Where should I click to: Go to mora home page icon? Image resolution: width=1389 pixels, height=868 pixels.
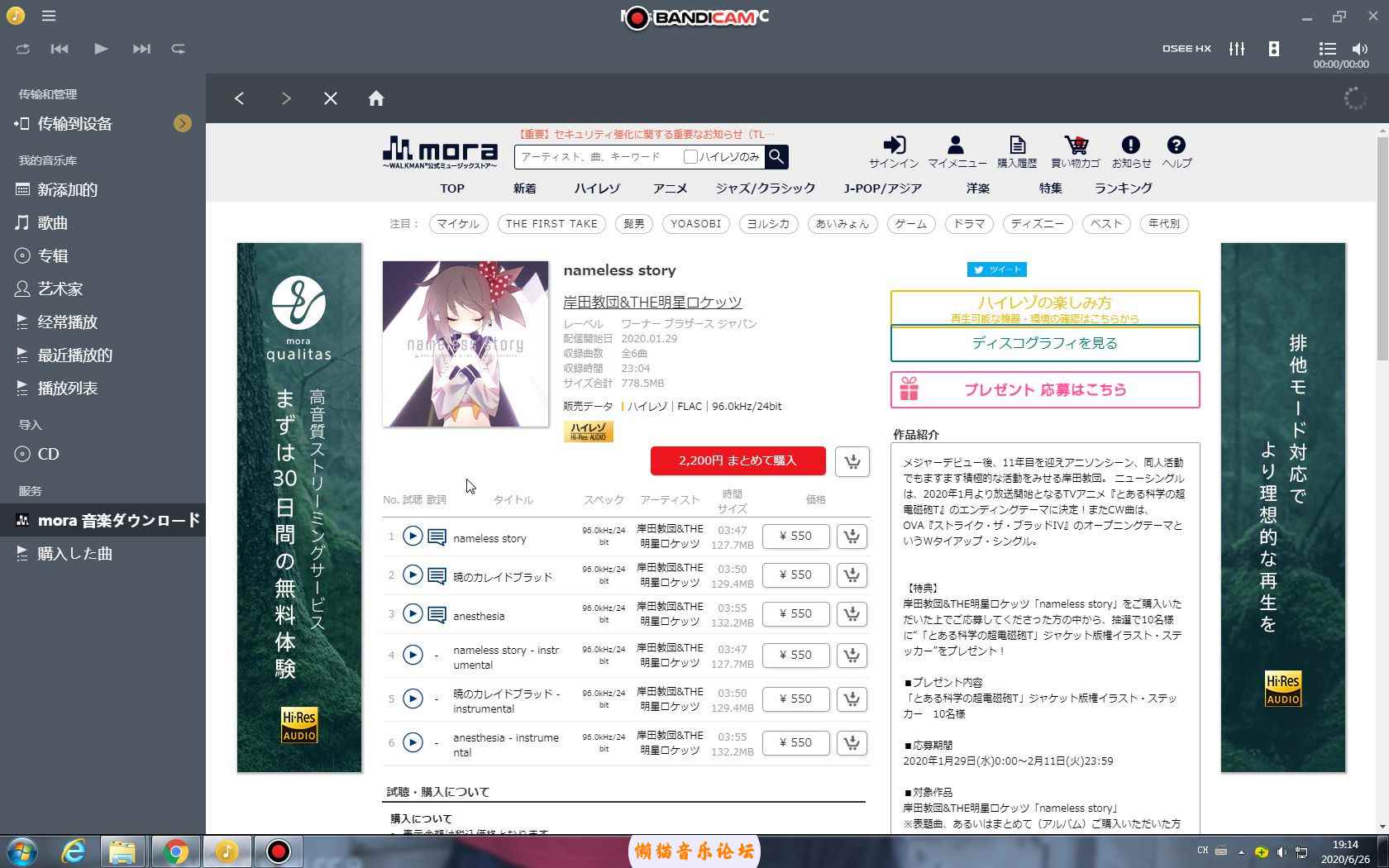(x=376, y=98)
